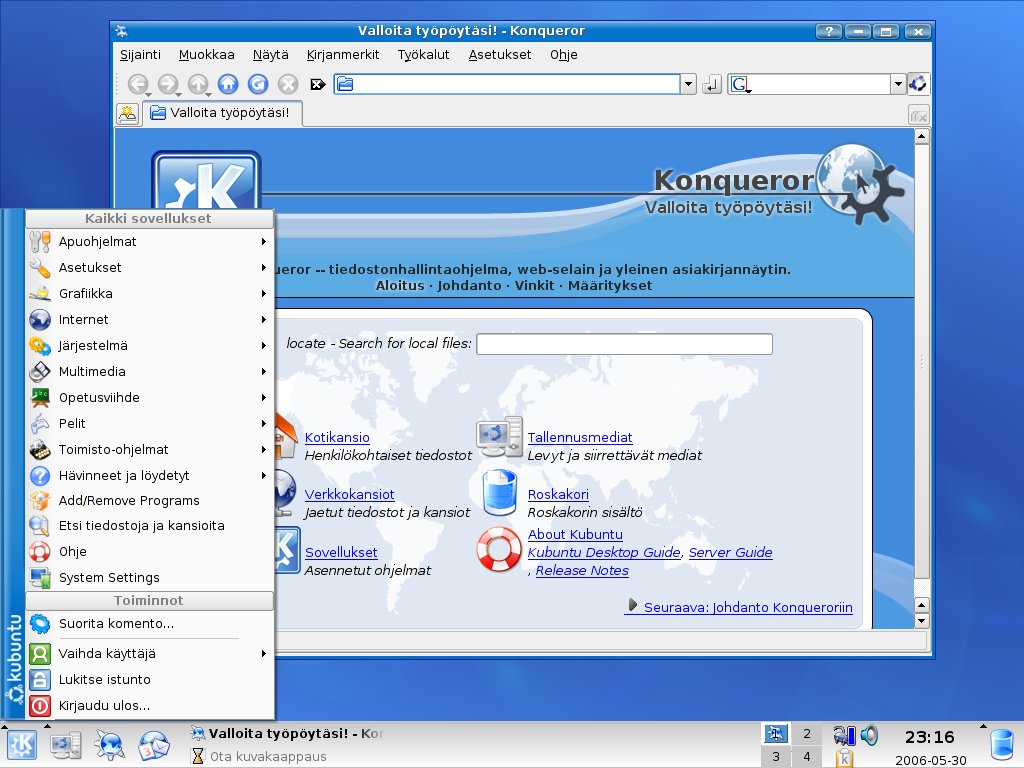Expand the Multimedia submenu
1024x768 pixels.
[x=150, y=372]
